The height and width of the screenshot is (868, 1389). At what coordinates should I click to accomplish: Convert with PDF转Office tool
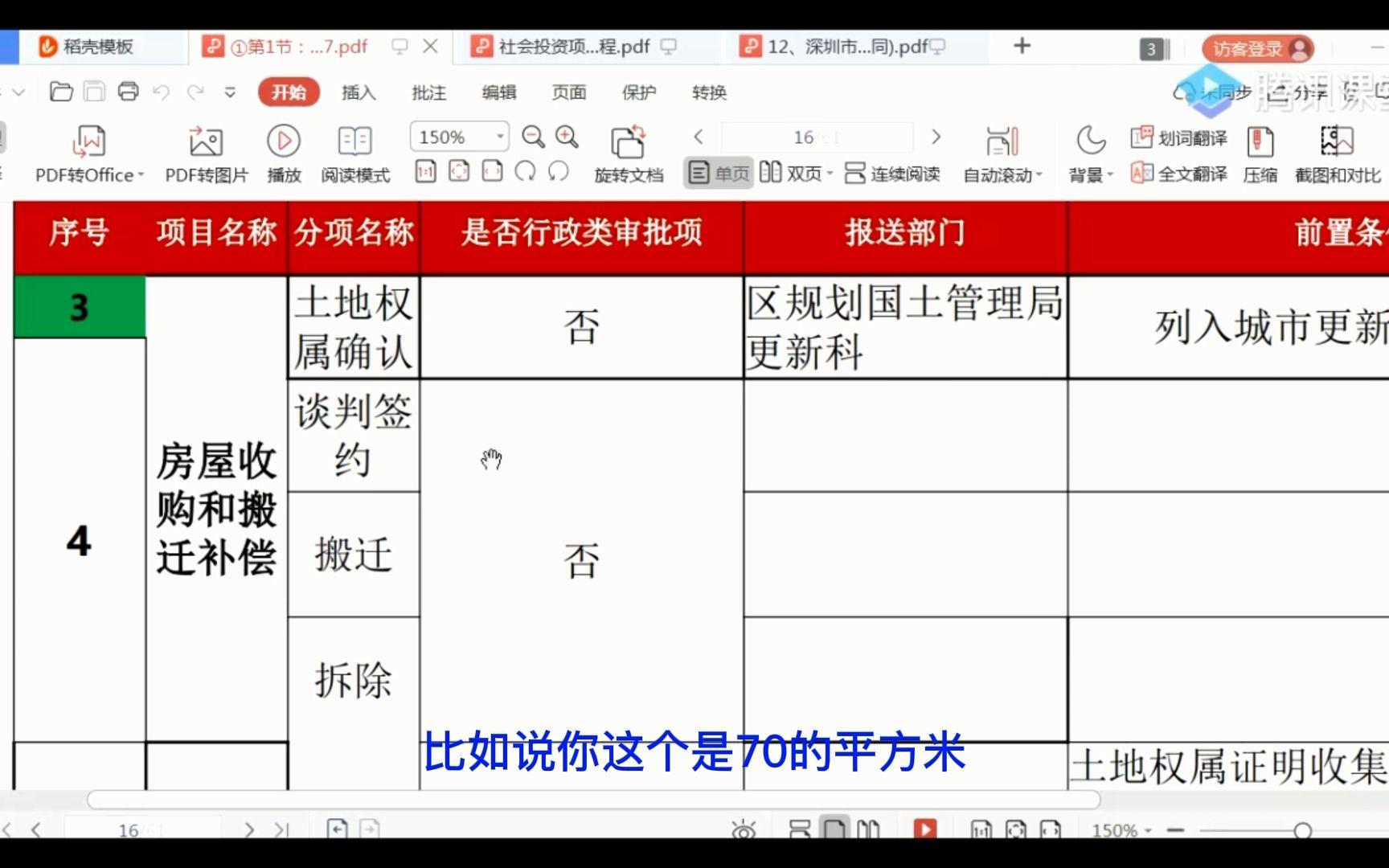point(89,154)
